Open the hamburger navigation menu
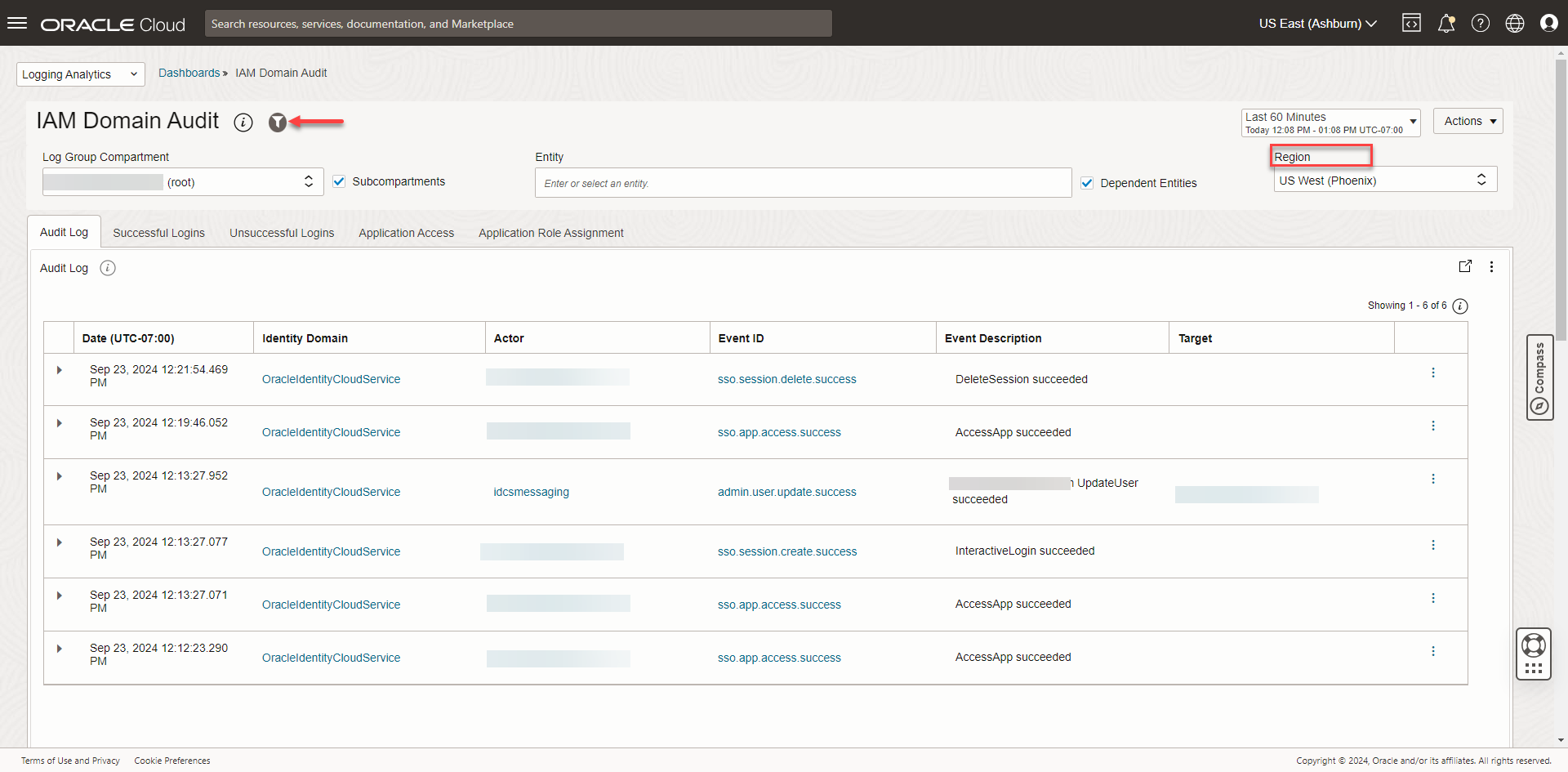 pyautogui.click(x=17, y=23)
